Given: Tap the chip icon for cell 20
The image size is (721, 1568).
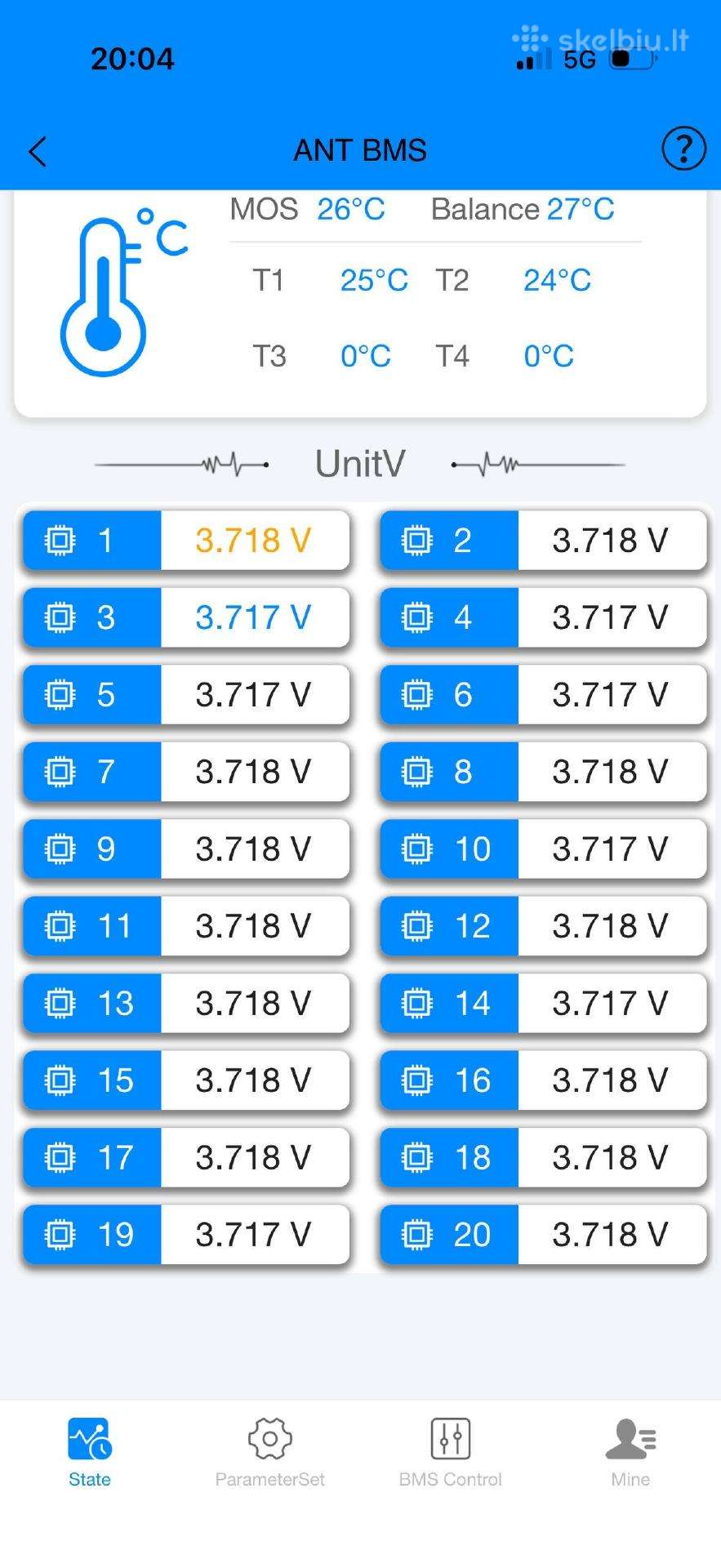Looking at the screenshot, I should pyautogui.click(x=416, y=1234).
